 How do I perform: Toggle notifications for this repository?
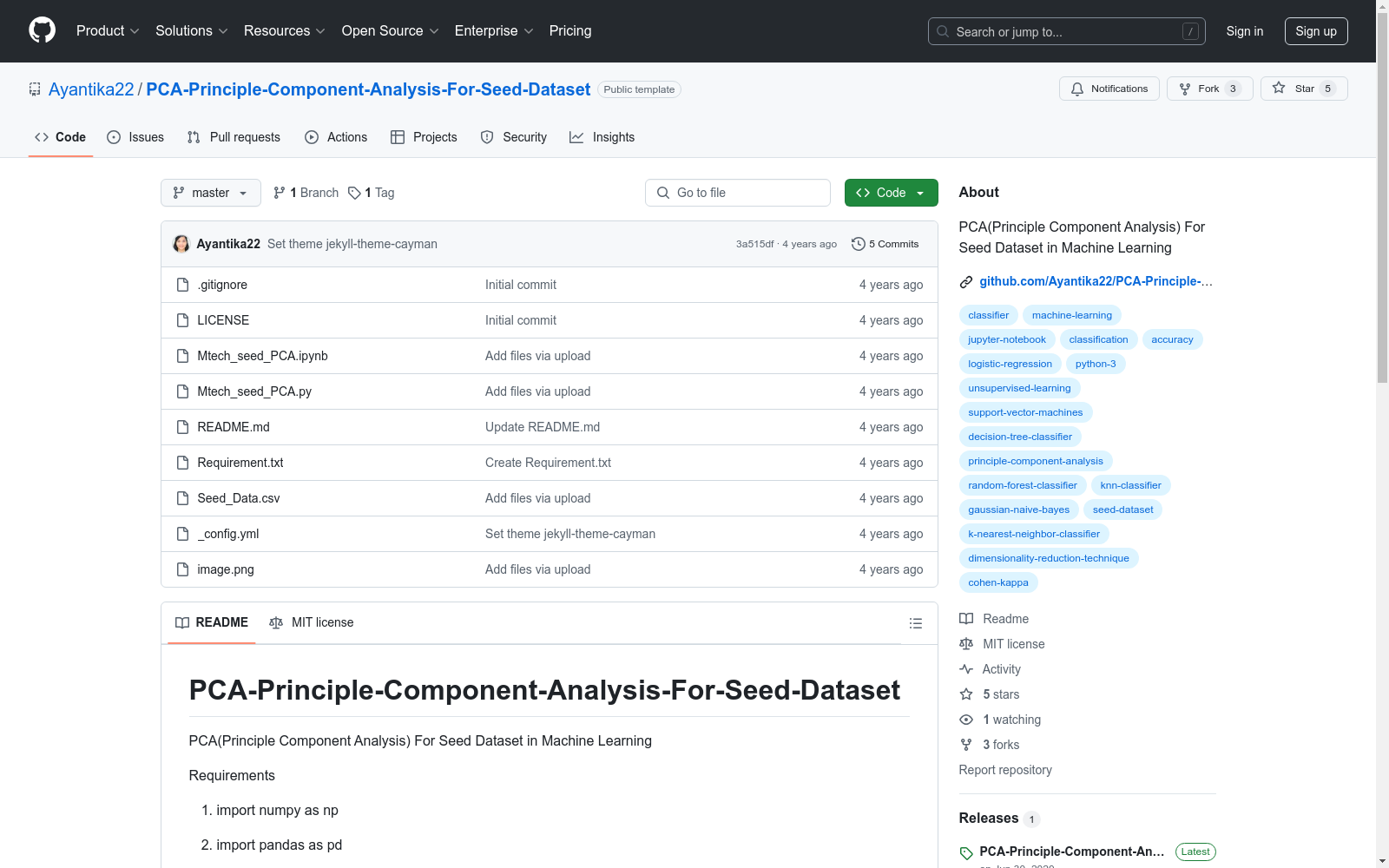tap(1109, 88)
